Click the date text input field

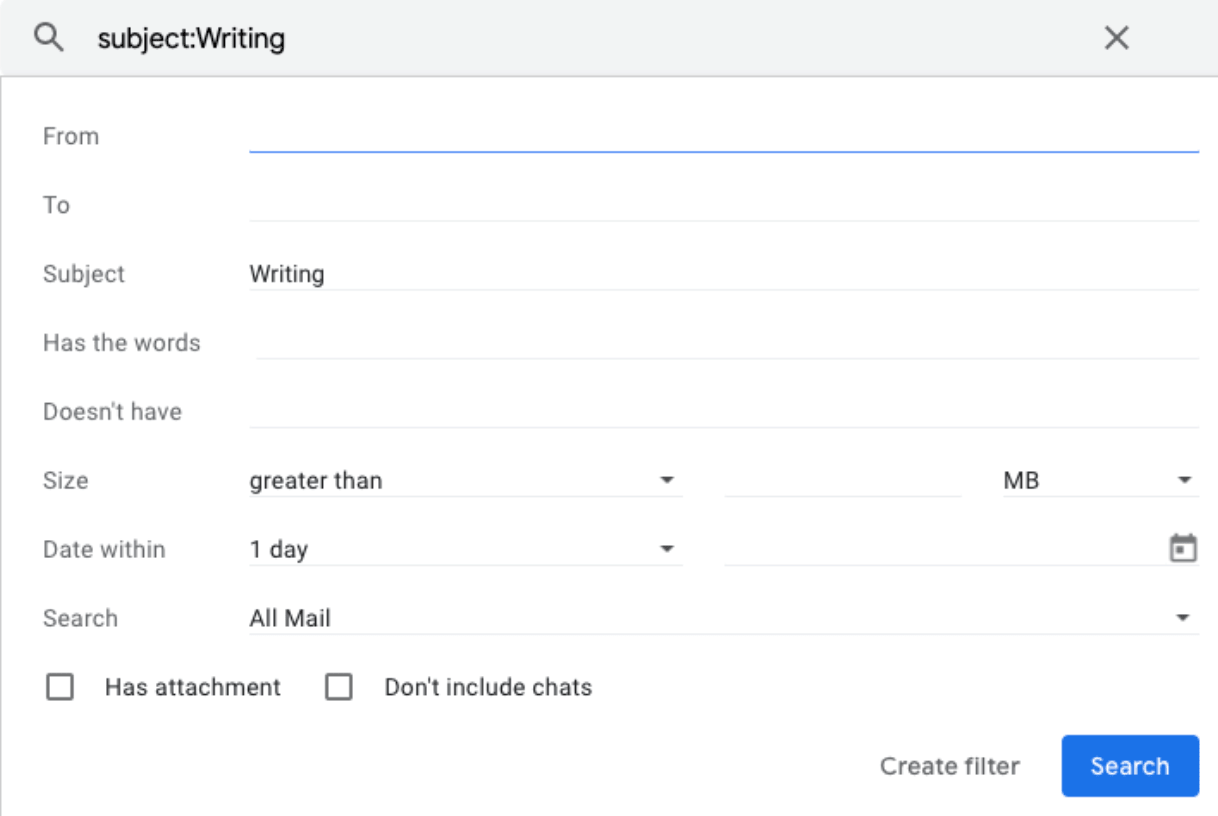click(940, 549)
